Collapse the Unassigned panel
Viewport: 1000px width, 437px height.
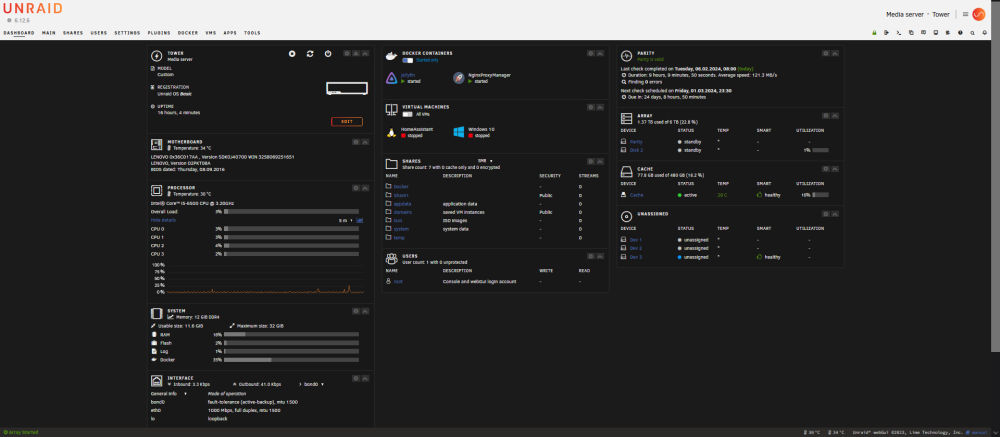(834, 214)
